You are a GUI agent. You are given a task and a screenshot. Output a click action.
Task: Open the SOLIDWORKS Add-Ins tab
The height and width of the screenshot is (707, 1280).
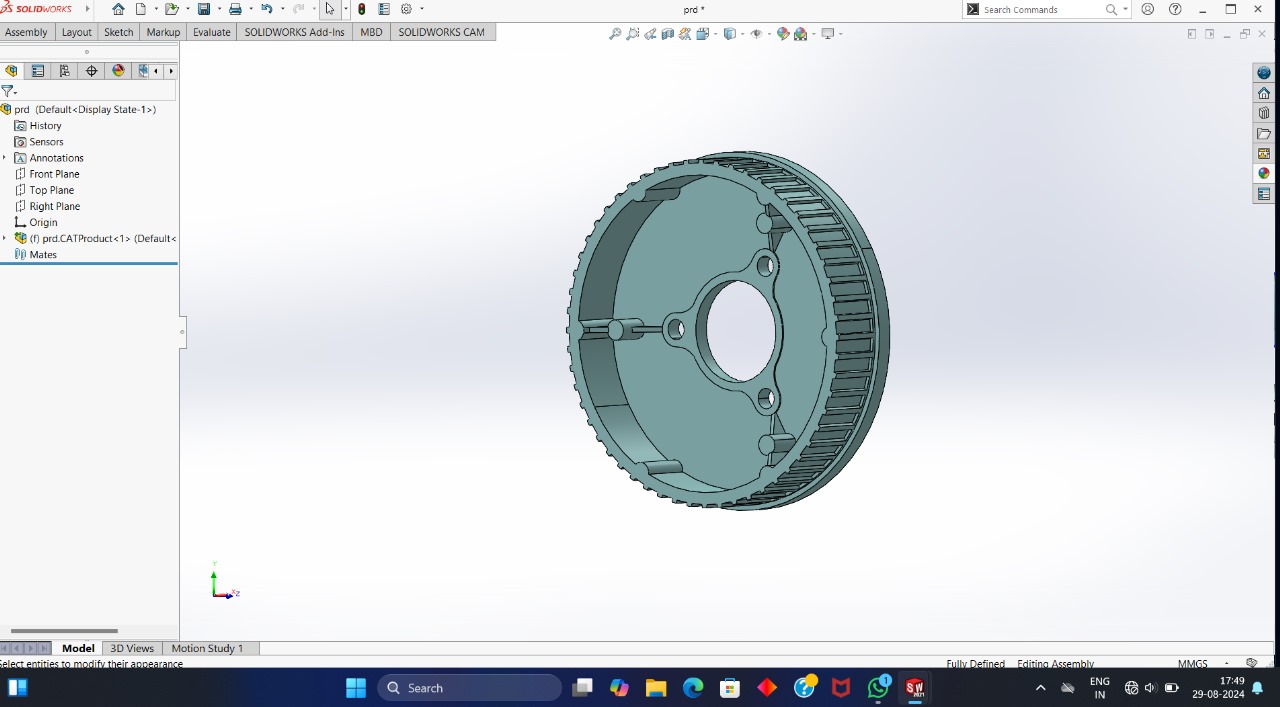click(295, 32)
